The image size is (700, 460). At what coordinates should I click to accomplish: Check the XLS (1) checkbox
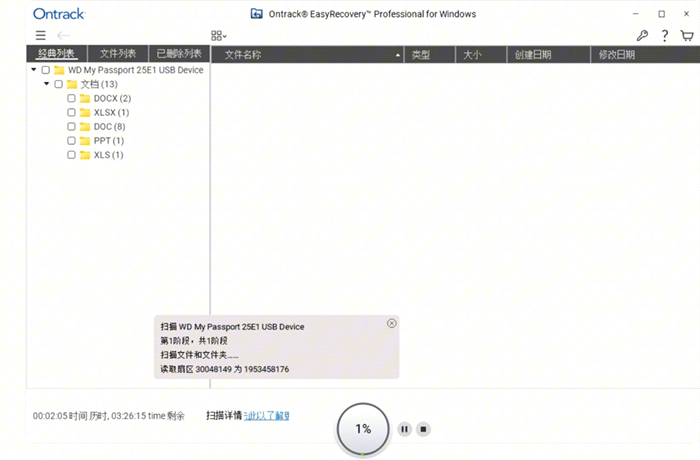[x=71, y=155]
